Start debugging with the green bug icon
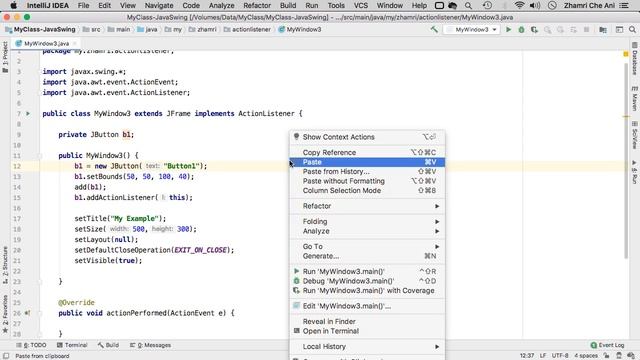Viewport: 640px width, 360px height. coord(521,29)
